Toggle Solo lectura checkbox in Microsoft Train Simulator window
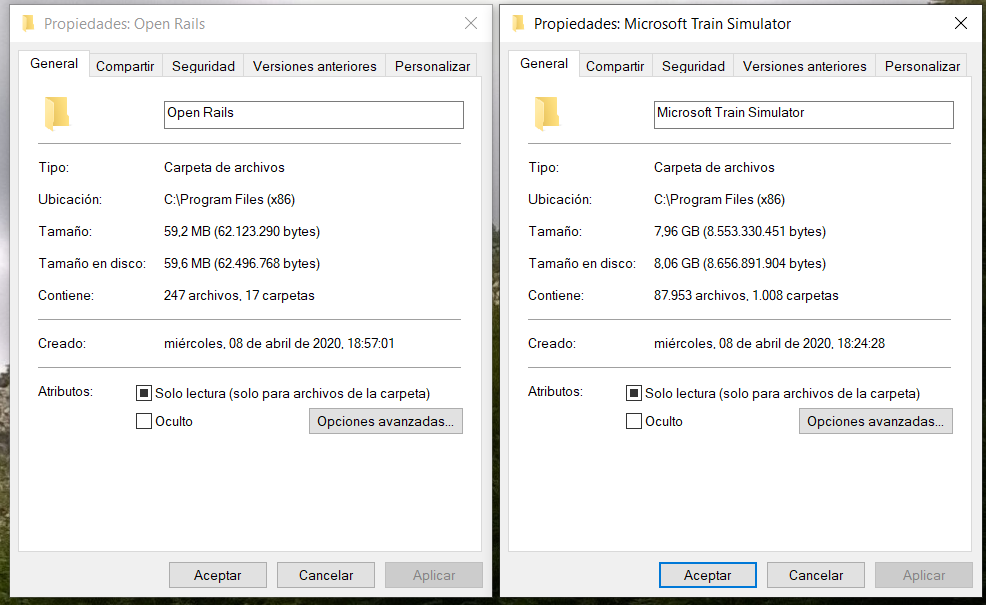The height and width of the screenshot is (605, 986). pos(634,393)
